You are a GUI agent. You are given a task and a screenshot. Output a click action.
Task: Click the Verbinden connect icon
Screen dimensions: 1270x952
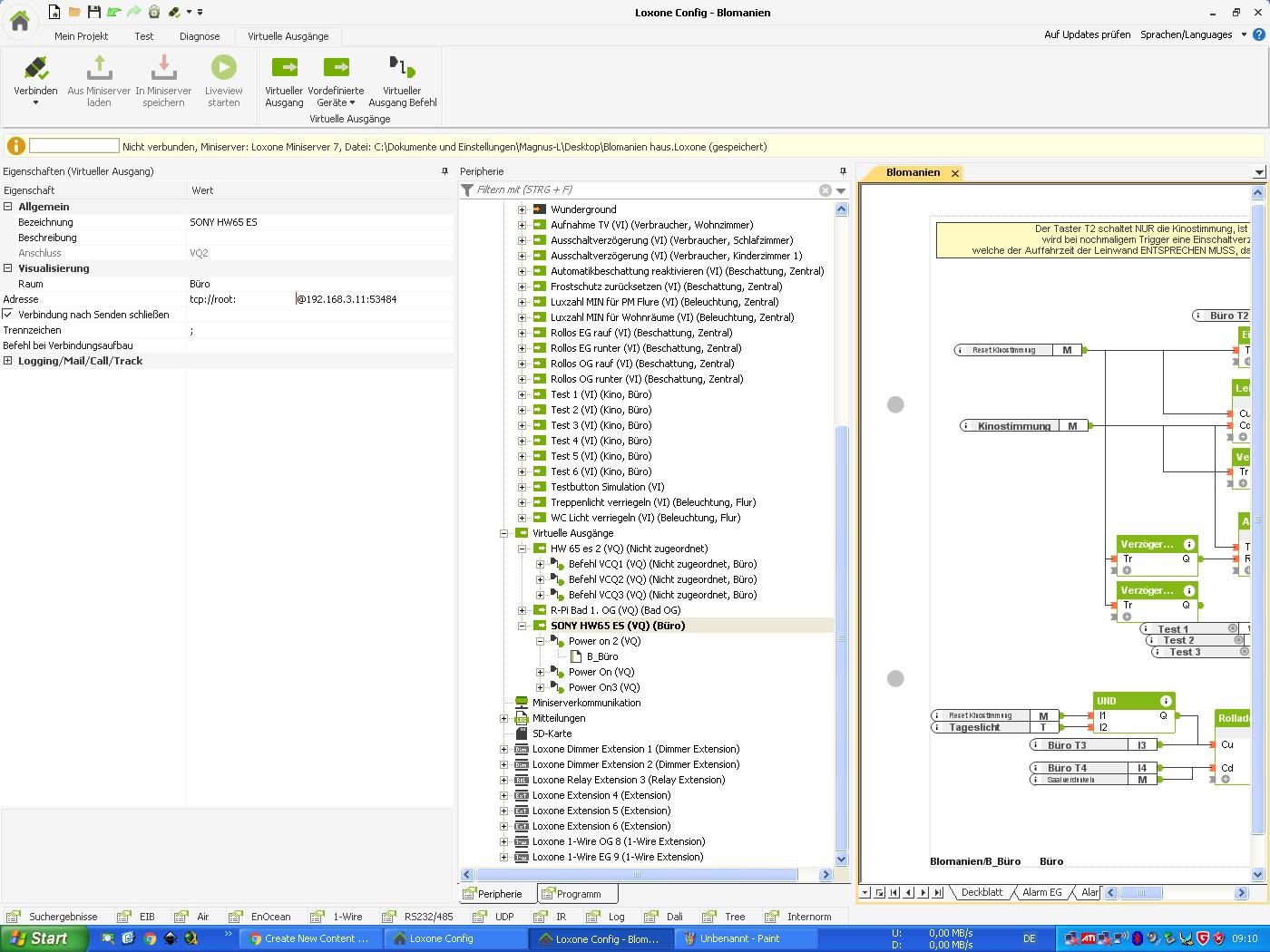click(x=35, y=69)
